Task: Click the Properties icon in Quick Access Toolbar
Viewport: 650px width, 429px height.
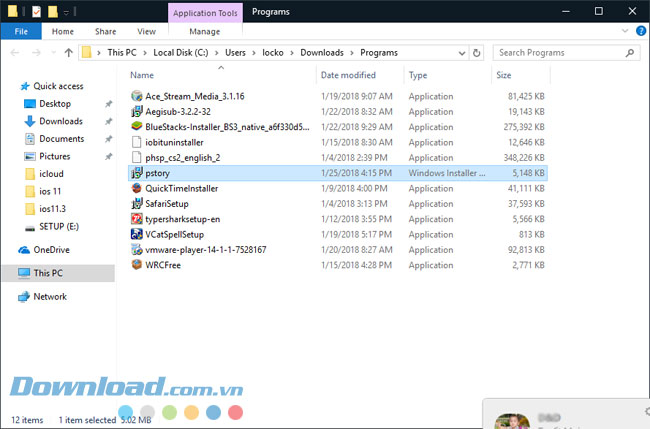Action: [x=36, y=12]
